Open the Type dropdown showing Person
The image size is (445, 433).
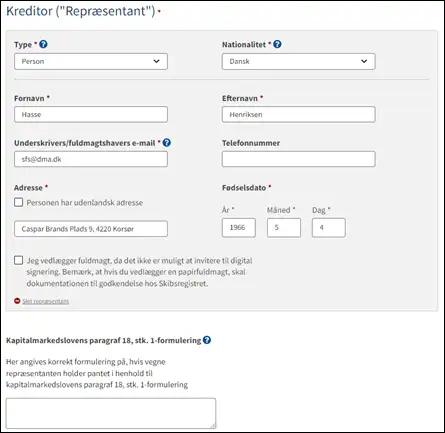coord(91,61)
